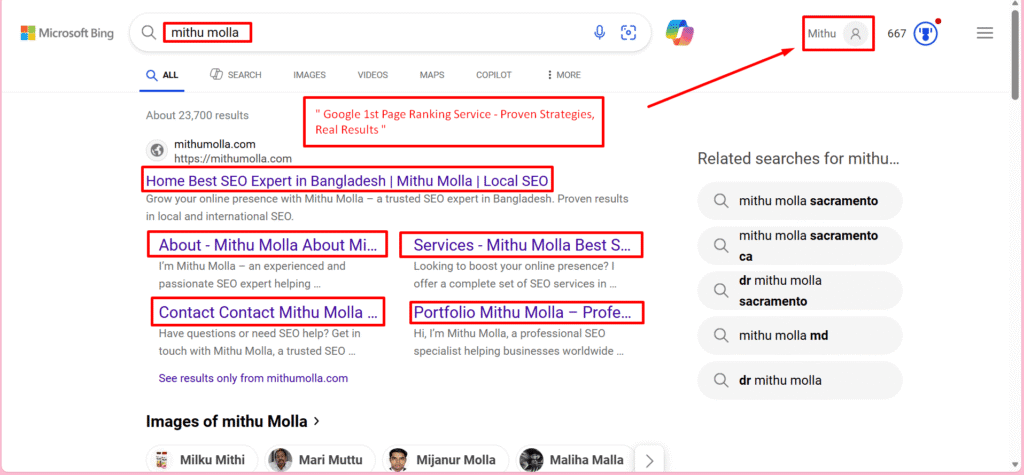Click the search magnifier icon in search box

149,33
